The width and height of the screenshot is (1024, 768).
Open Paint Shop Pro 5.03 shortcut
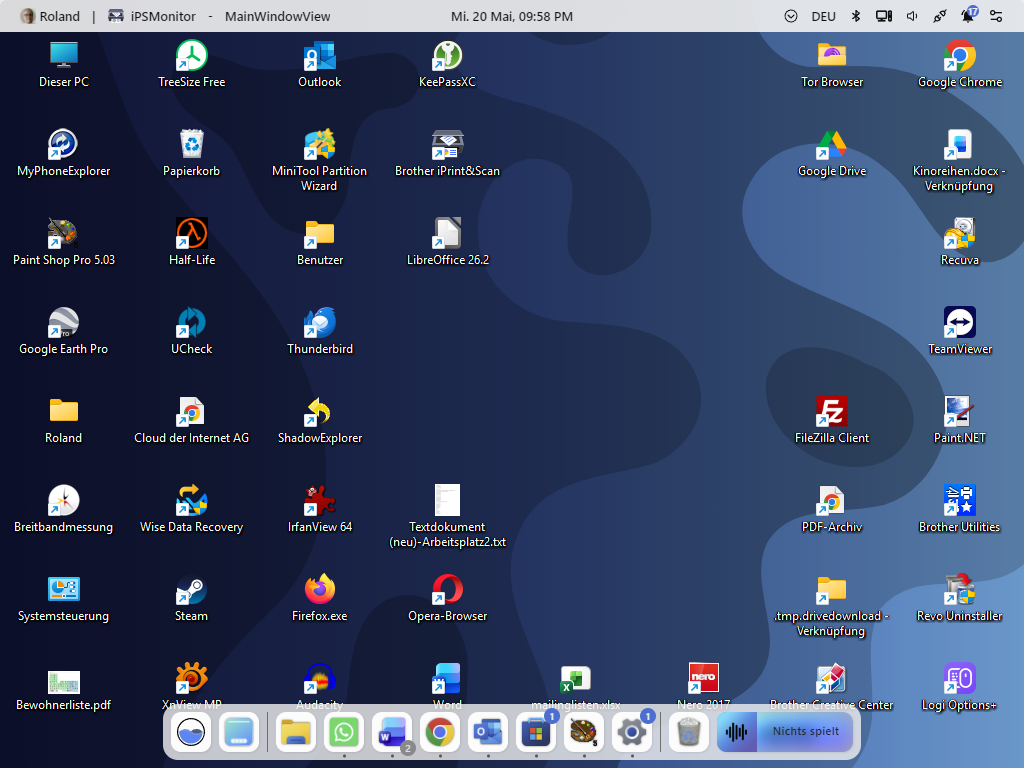pyautogui.click(x=63, y=242)
